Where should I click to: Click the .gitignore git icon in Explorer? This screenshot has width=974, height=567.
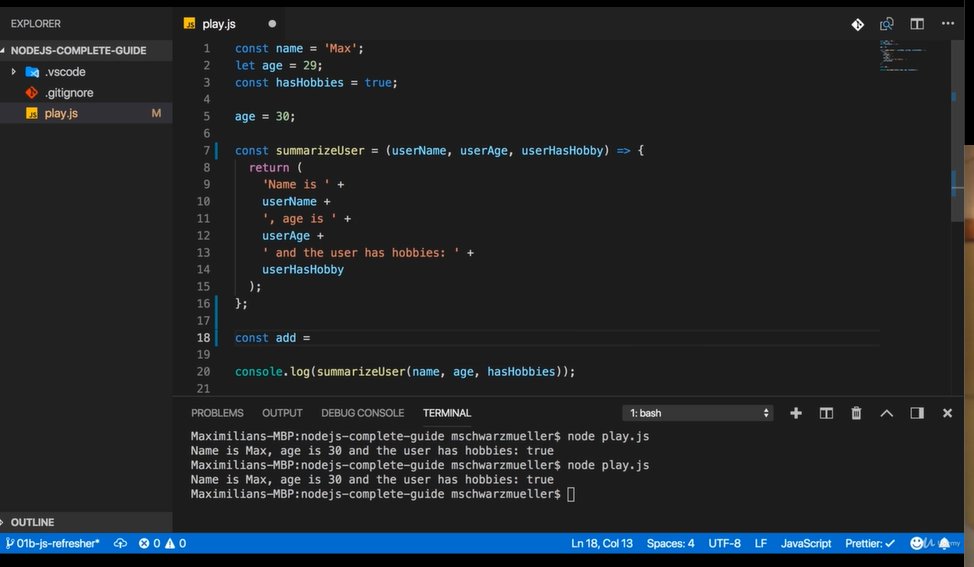[32, 93]
